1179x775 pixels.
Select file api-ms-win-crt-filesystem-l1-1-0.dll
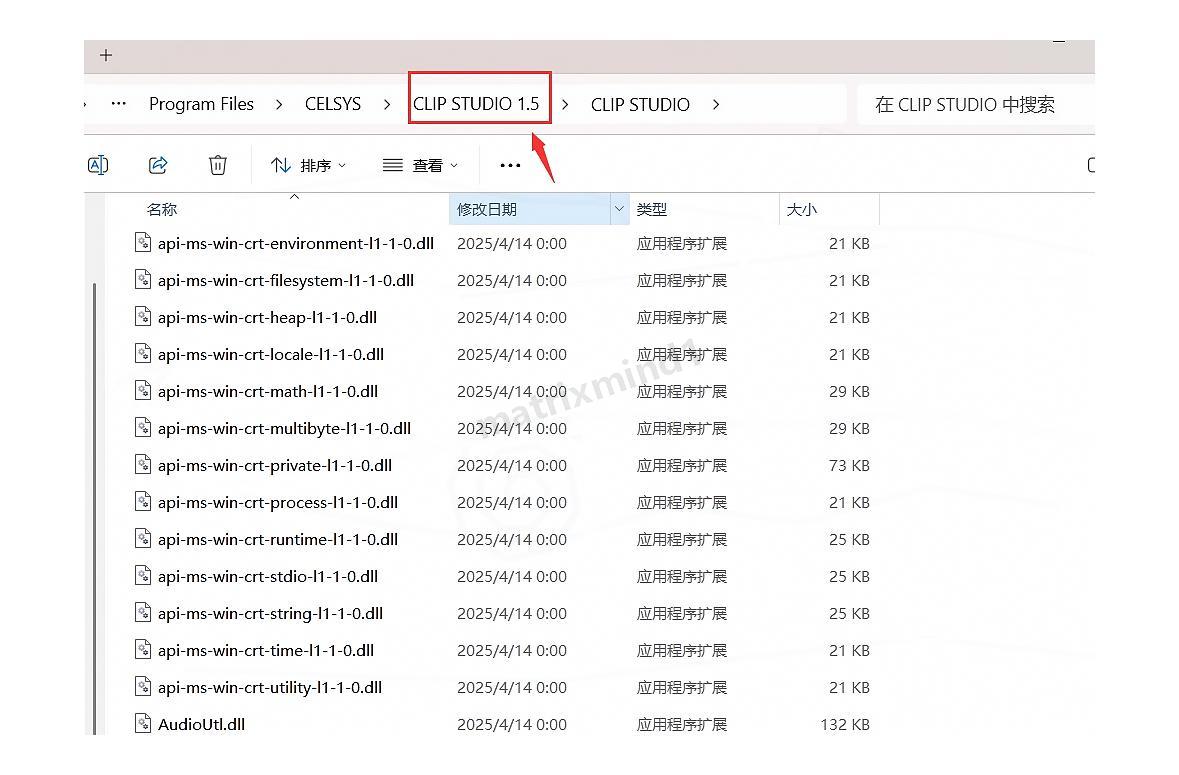(x=286, y=280)
